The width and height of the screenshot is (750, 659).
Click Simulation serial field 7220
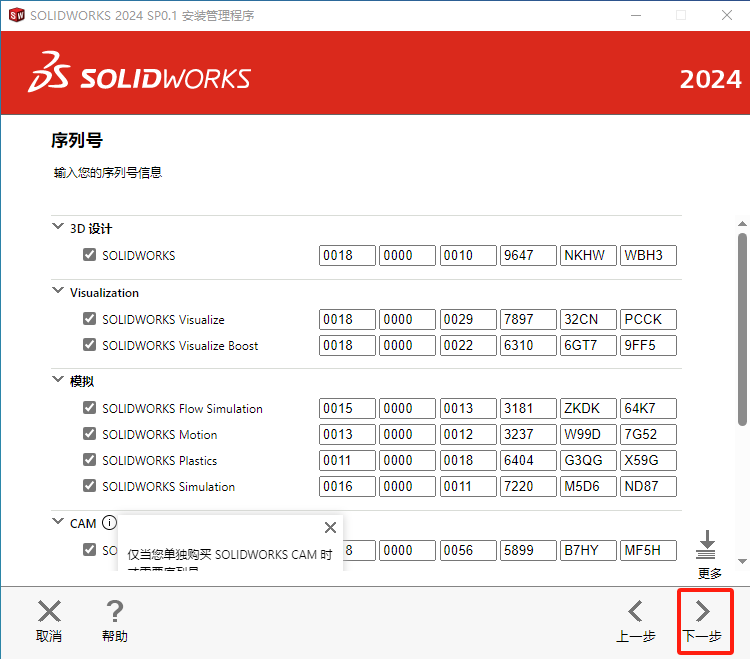pos(528,486)
